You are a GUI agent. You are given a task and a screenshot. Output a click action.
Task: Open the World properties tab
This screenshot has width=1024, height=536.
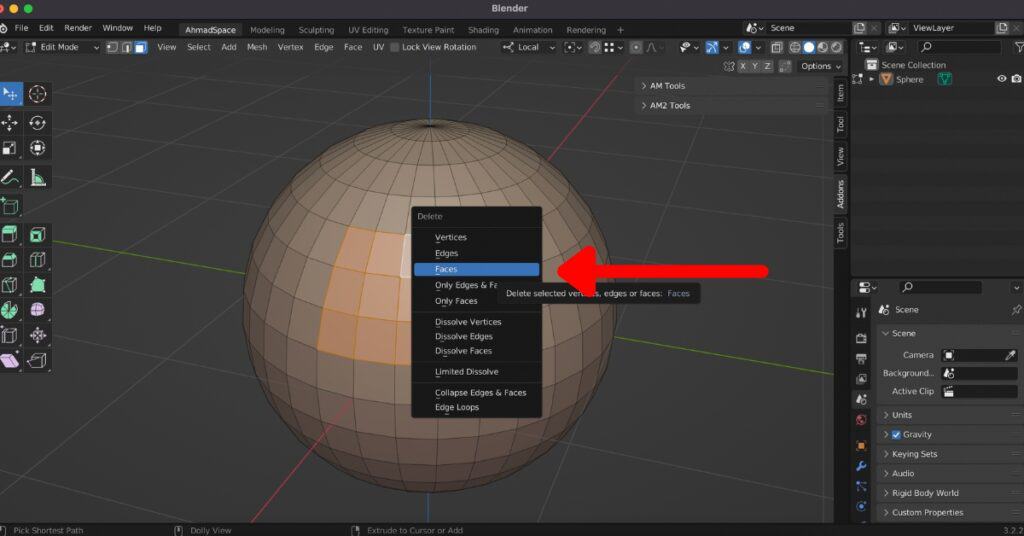click(861, 420)
